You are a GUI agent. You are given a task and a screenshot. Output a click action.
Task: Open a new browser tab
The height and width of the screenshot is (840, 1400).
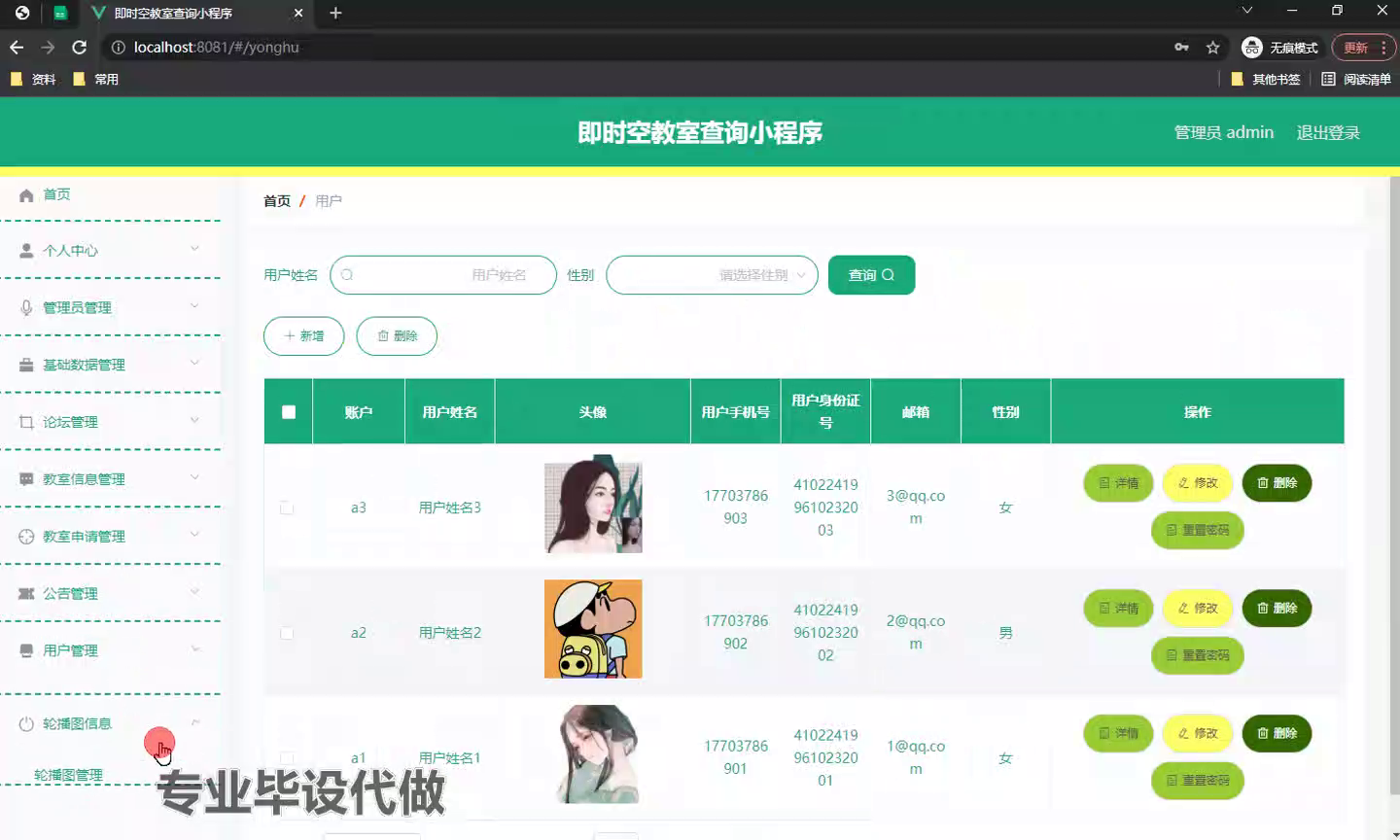coord(335,13)
